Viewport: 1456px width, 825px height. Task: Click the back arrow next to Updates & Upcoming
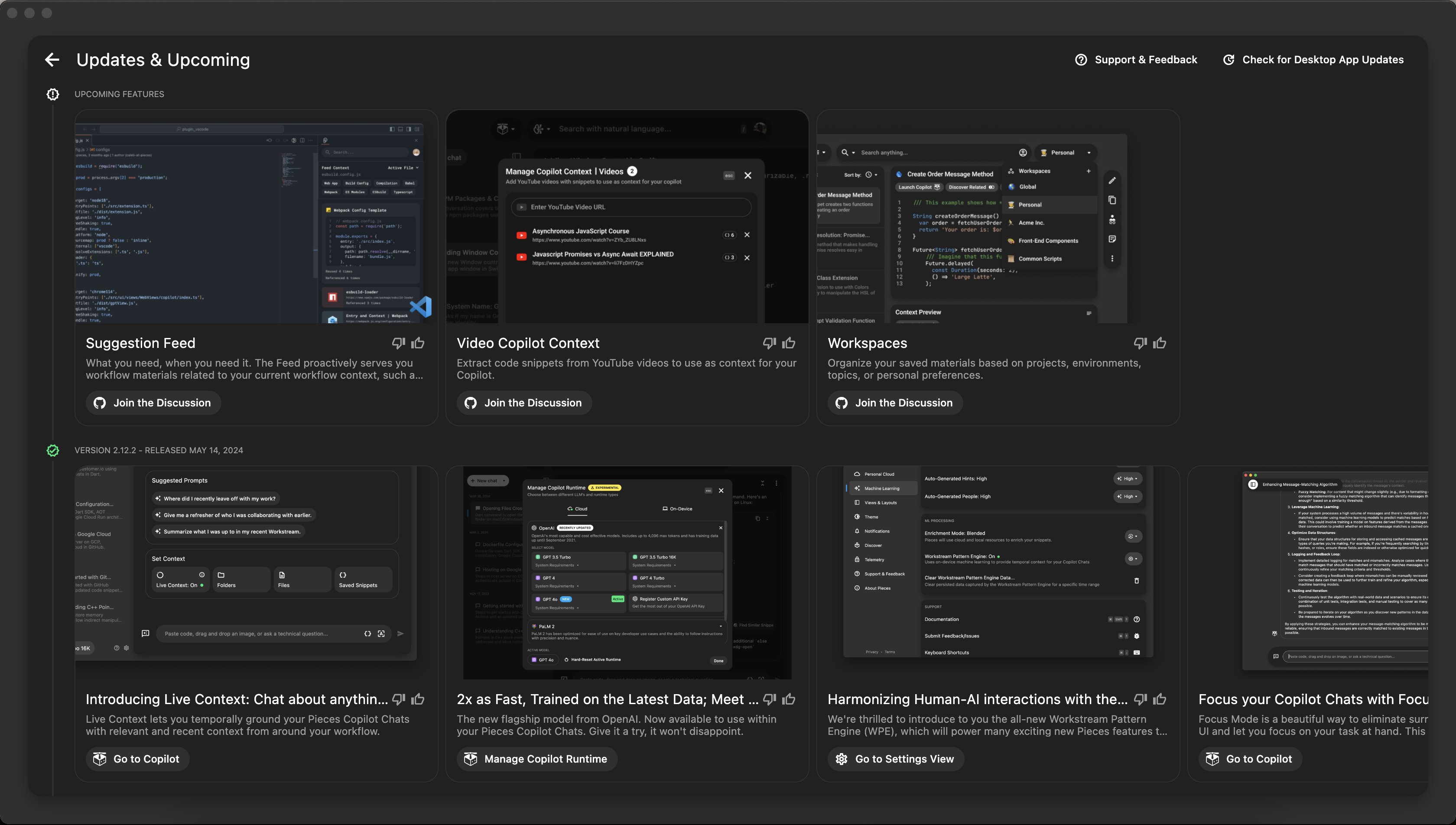(52, 59)
